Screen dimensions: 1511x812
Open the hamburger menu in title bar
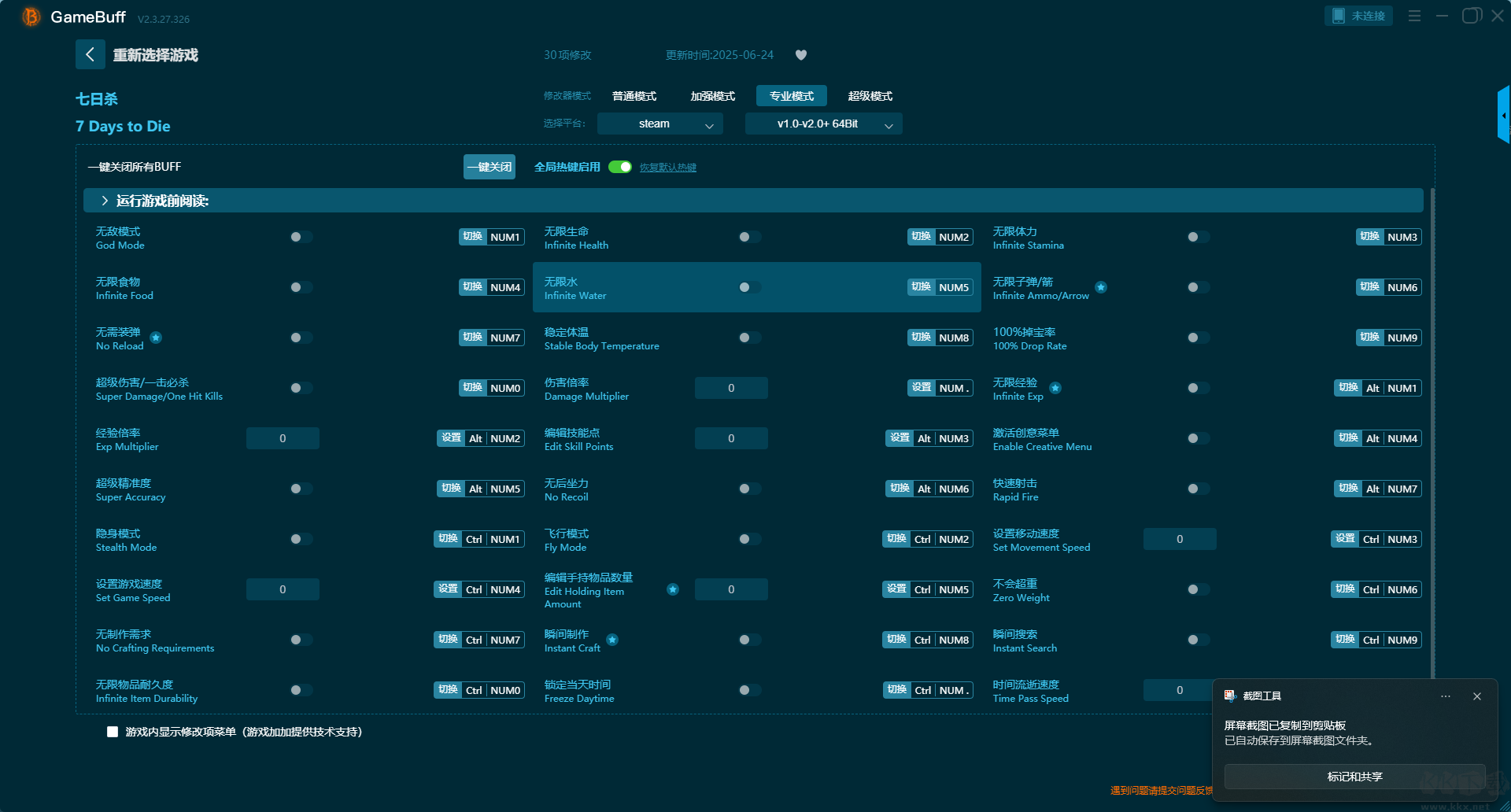[1414, 16]
